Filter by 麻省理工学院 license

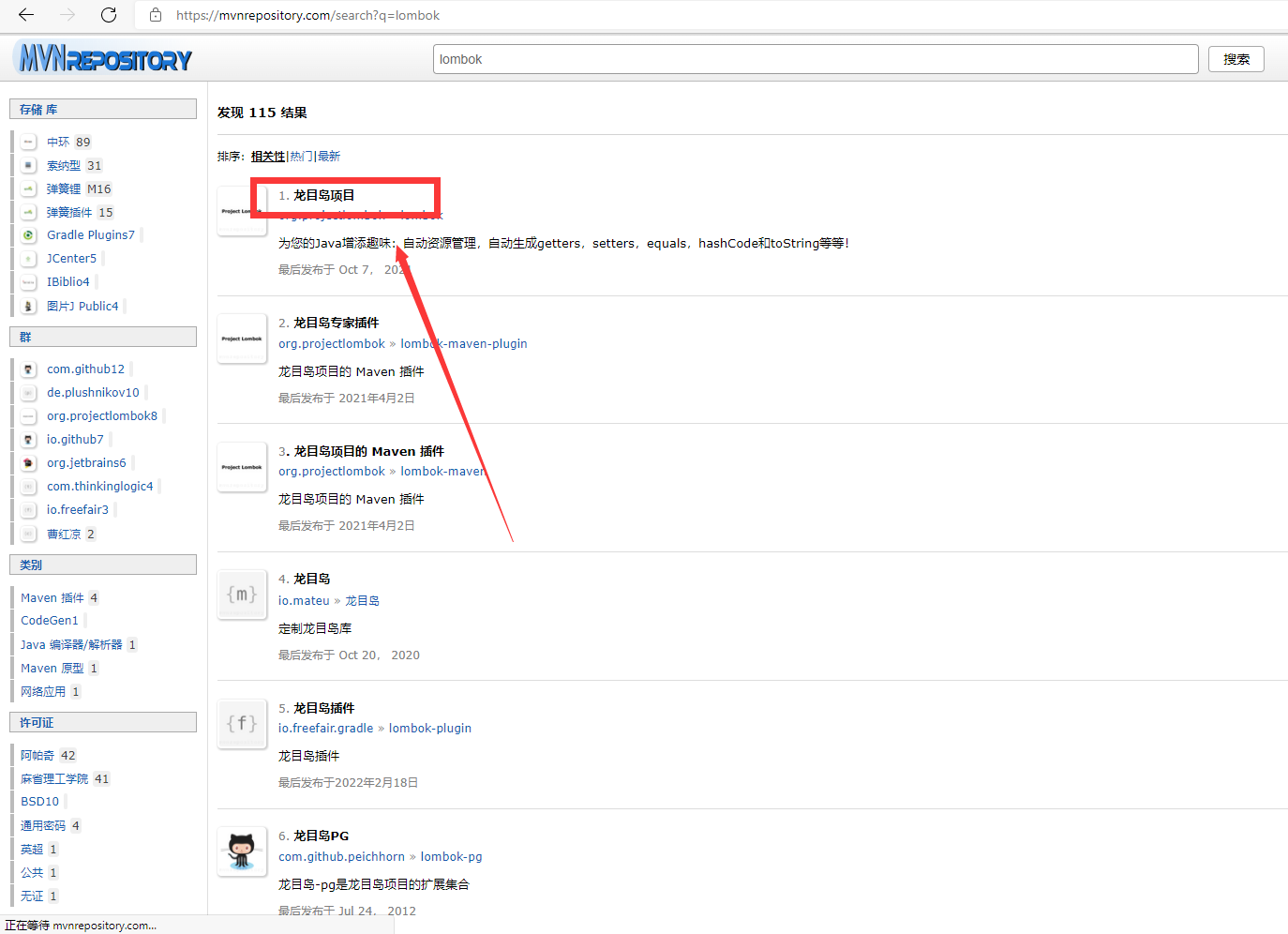pos(54,778)
